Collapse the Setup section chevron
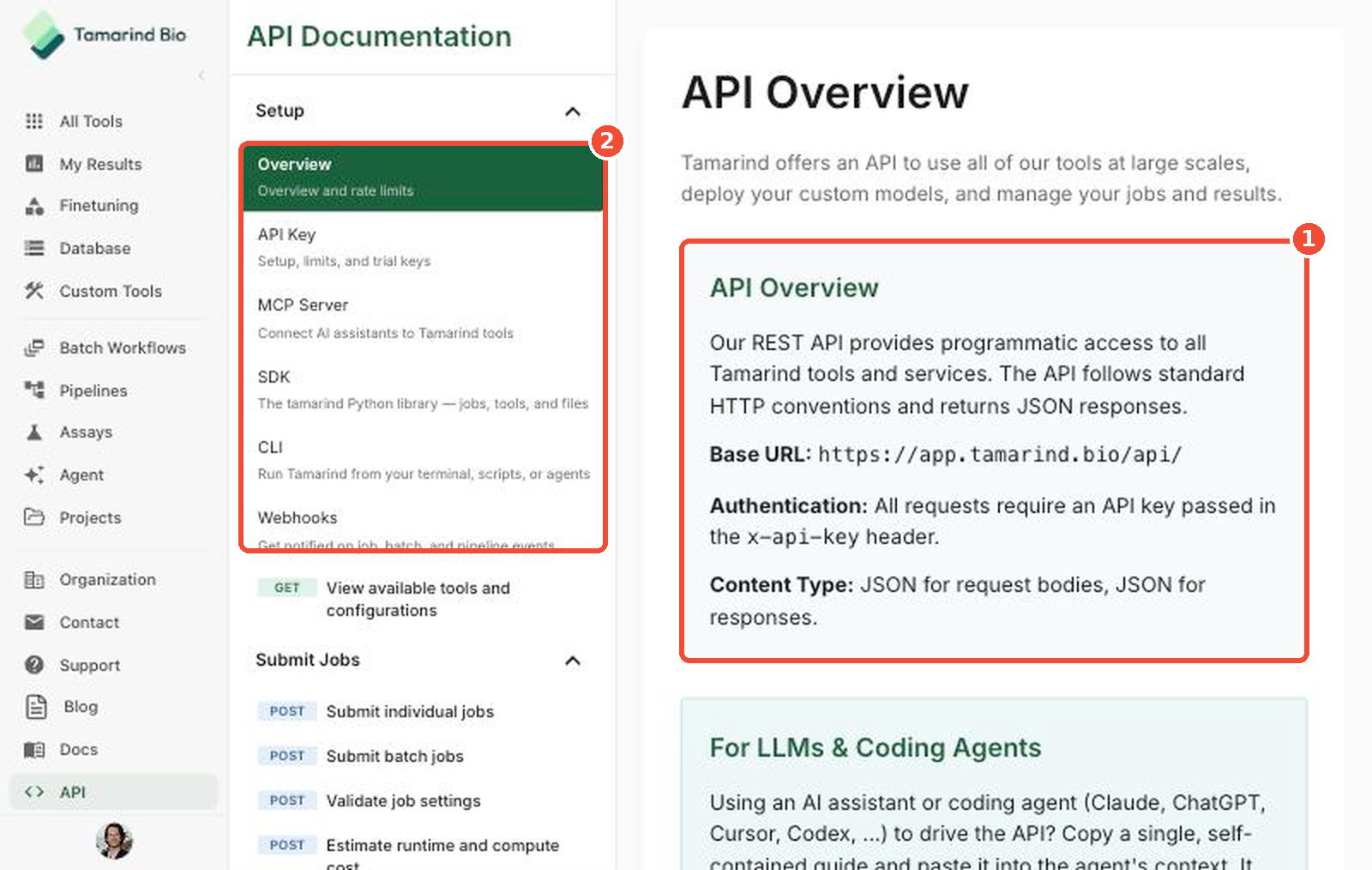Image resolution: width=1372 pixels, height=870 pixels. (x=573, y=112)
